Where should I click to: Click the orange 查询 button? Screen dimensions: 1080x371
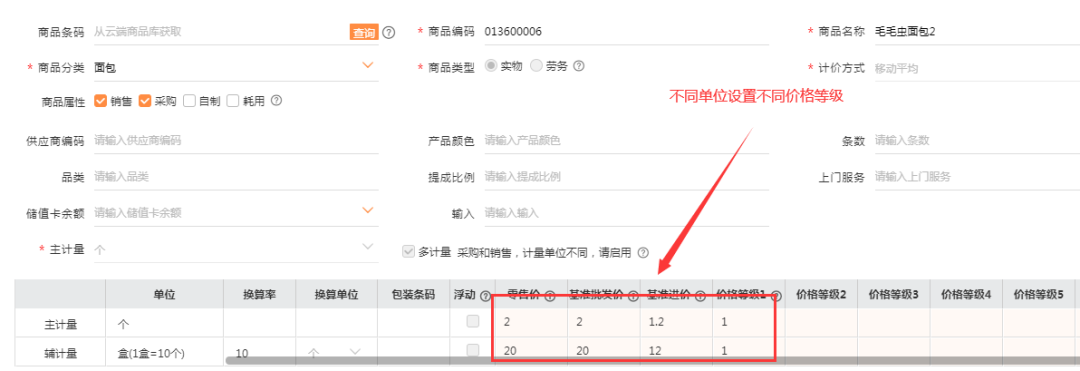click(x=364, y=32)
